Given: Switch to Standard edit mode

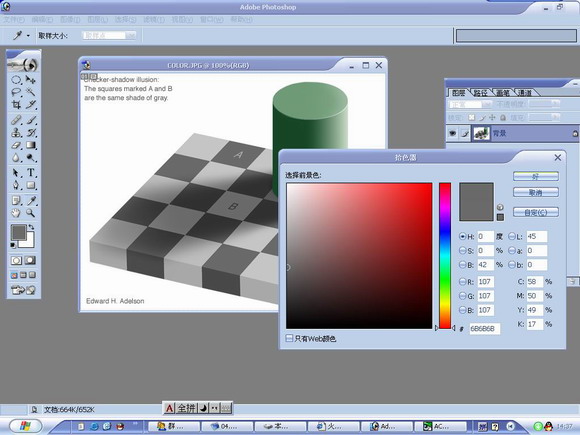Looking at the screenshot, I should [16, 260].
